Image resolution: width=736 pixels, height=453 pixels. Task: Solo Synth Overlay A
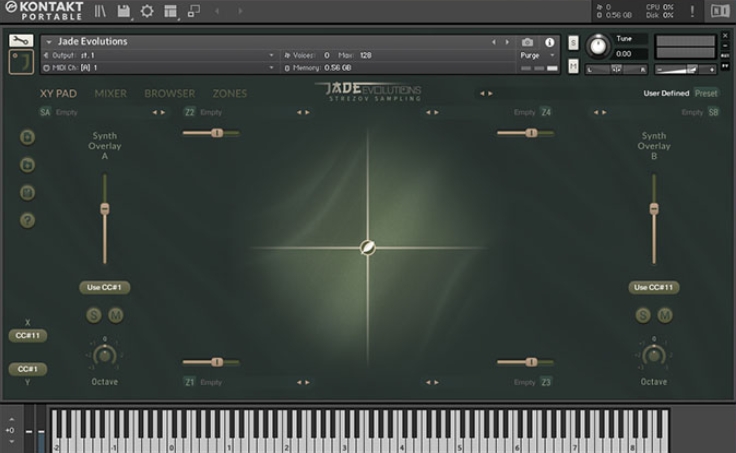click(94, 316)
